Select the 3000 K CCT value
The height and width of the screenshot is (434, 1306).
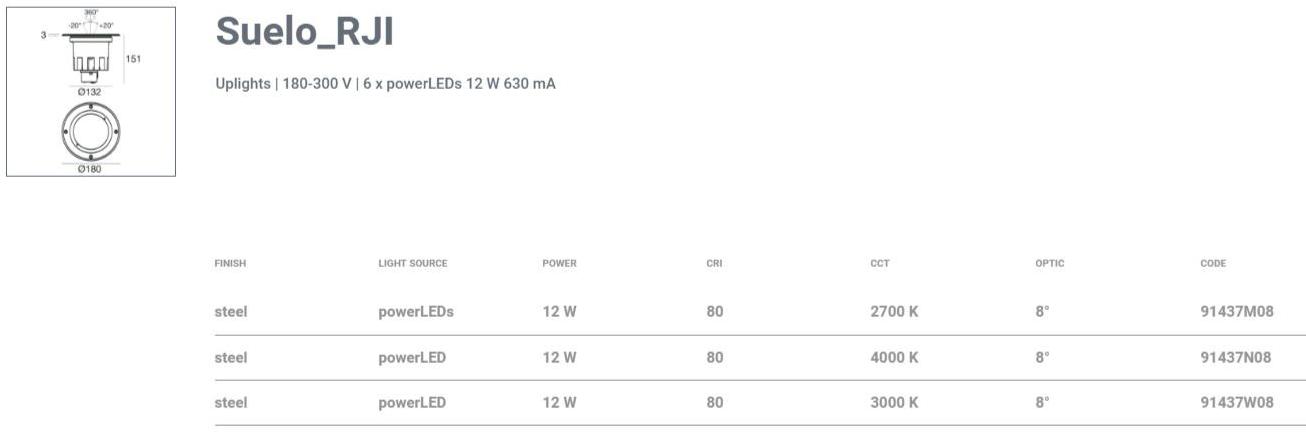(x=894, y=403)
